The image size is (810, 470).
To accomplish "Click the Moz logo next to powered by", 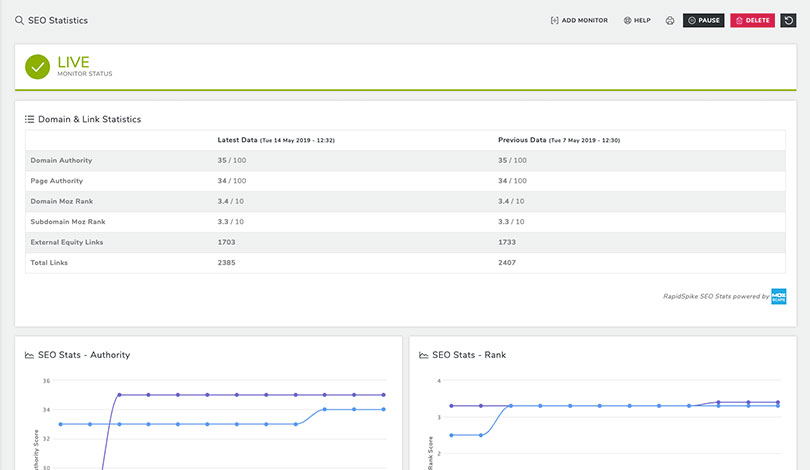I will point(778,296).
